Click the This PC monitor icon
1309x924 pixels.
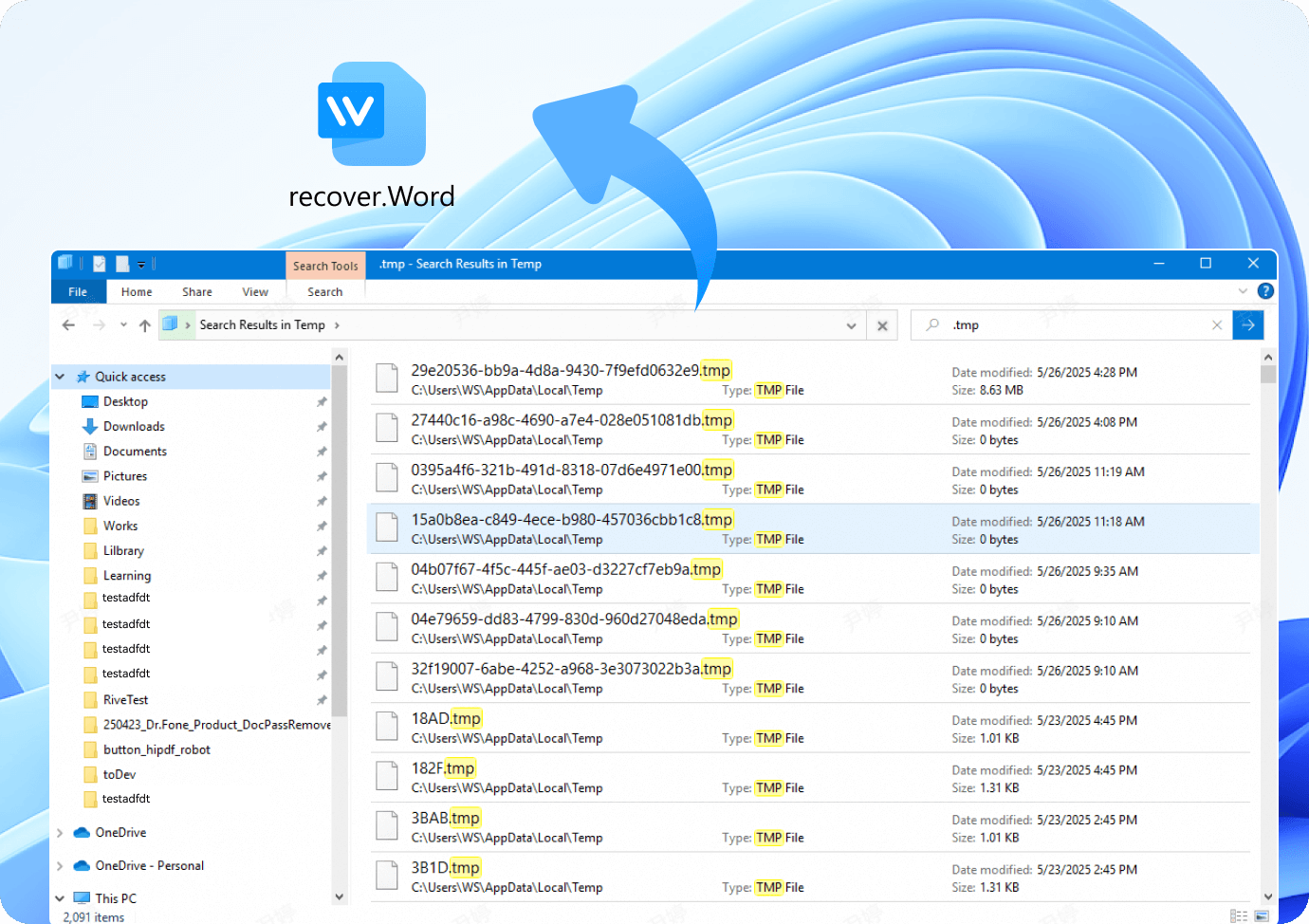[x=82, y=898]
